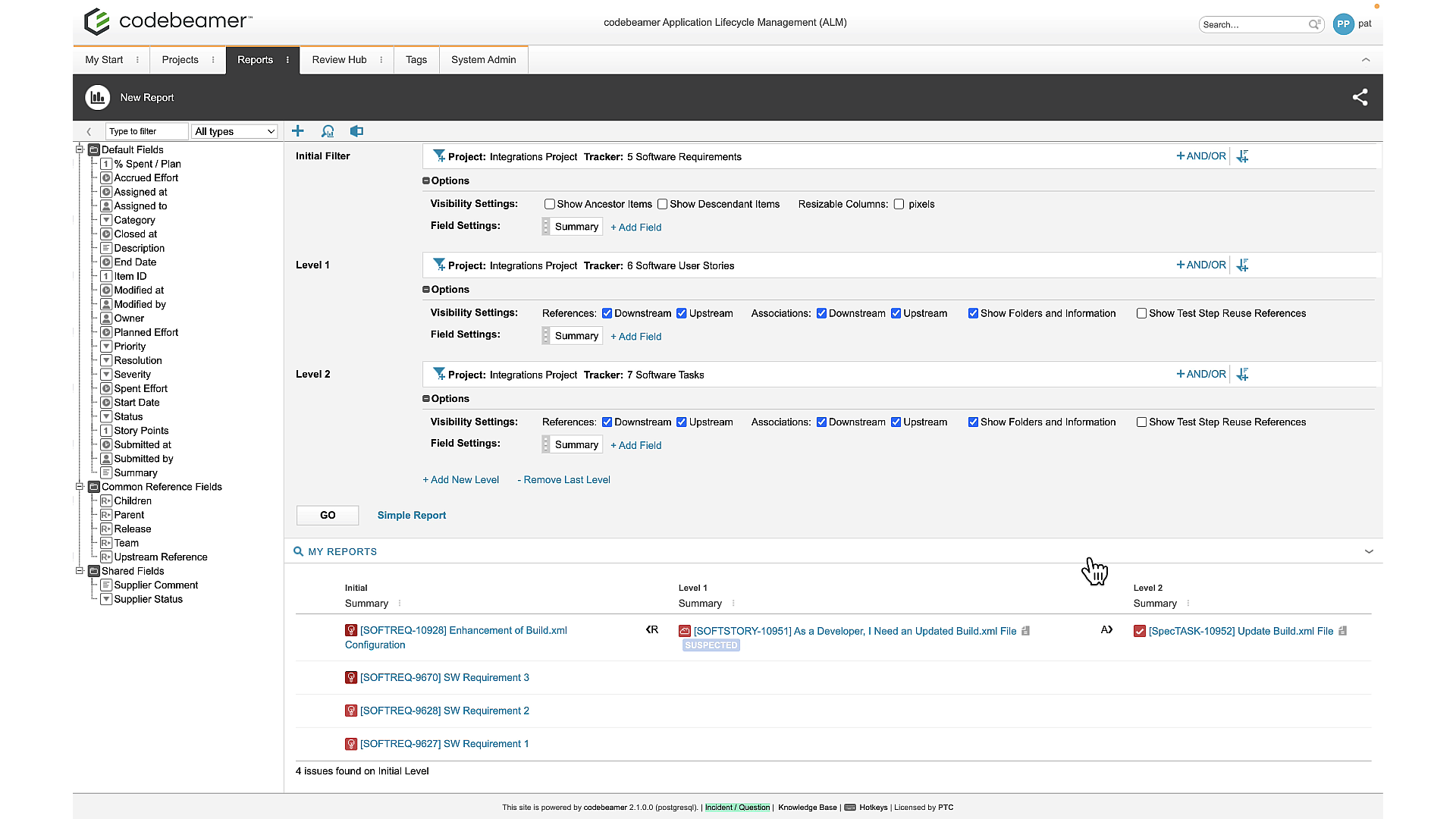Viewport: 1456px width, 819px height.
Task: Click the funnel icon in Level 1 filter
Action: [x=438, y=265]
